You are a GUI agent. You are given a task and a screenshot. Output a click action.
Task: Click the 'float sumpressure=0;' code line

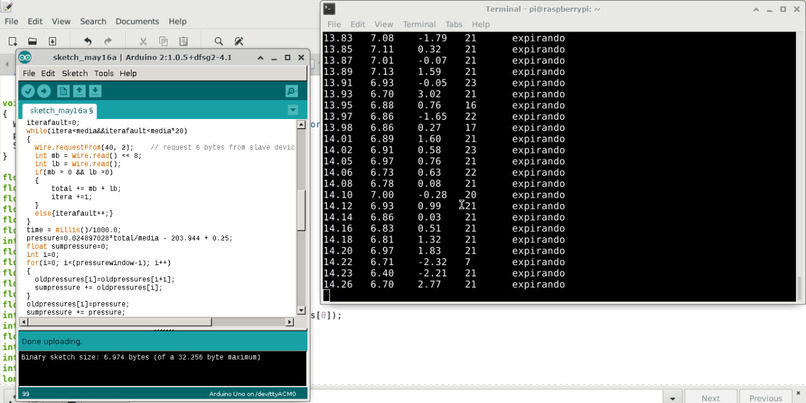tap(67, 246)
